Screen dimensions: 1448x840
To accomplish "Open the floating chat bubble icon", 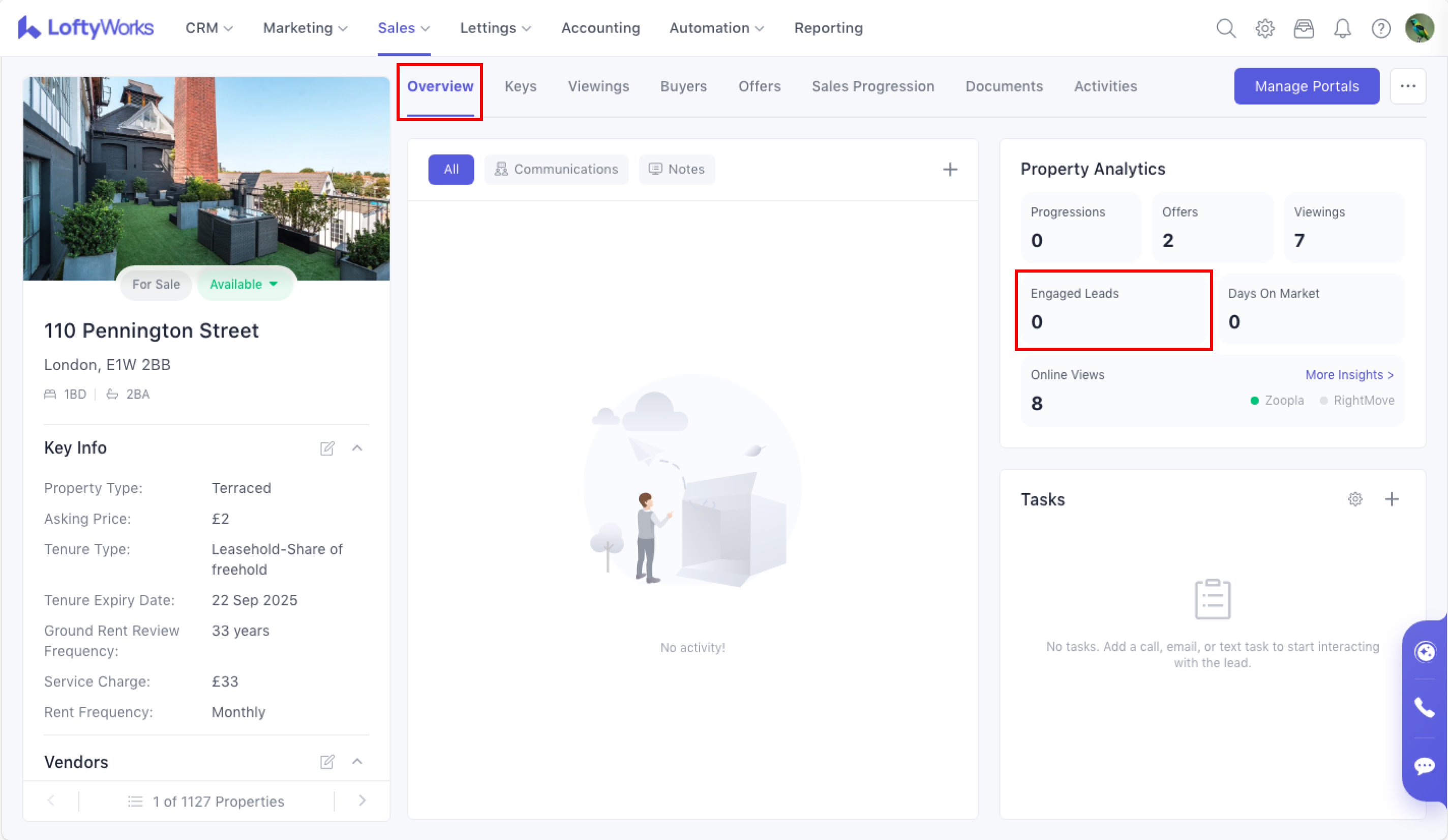I will coord(1425,766).
